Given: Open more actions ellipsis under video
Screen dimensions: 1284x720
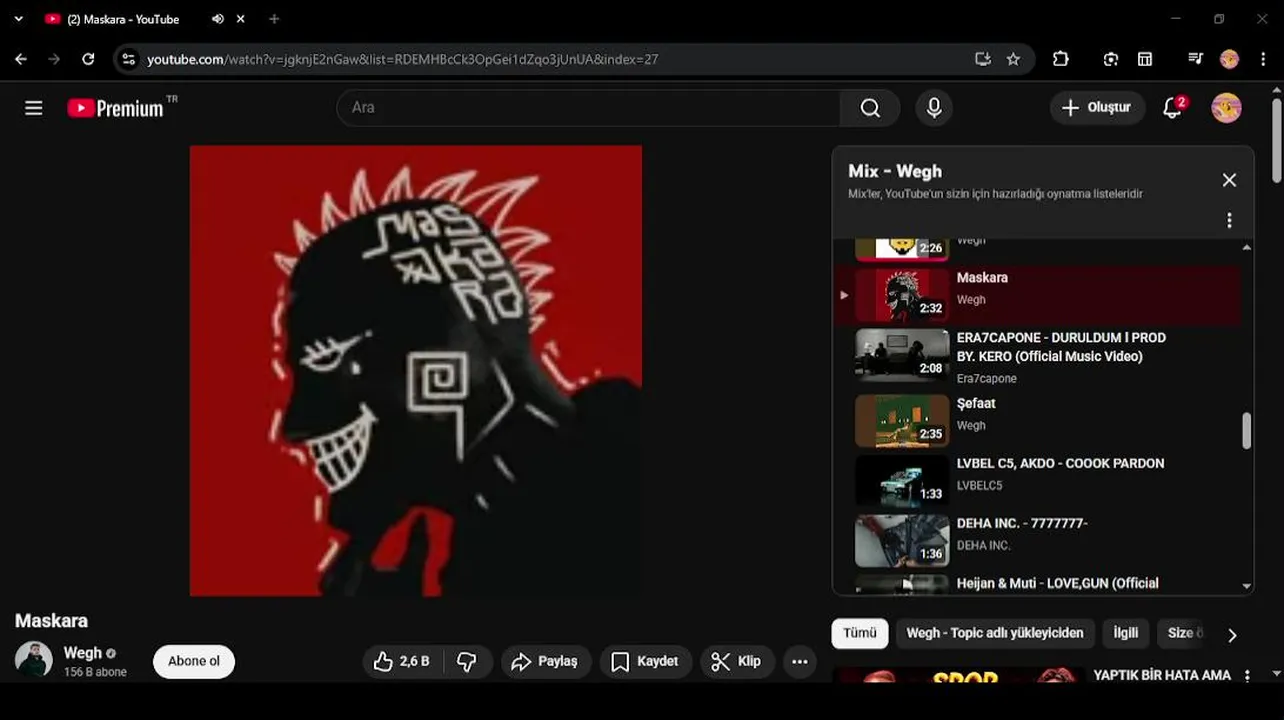Looking at the screenshot, I should pos(799,661).
